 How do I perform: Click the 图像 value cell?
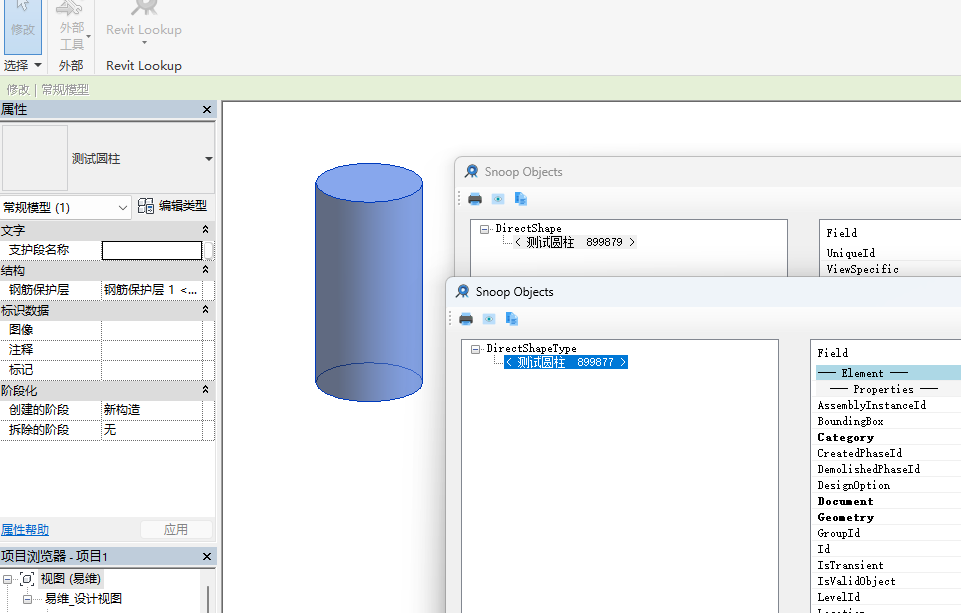point(151,330)
